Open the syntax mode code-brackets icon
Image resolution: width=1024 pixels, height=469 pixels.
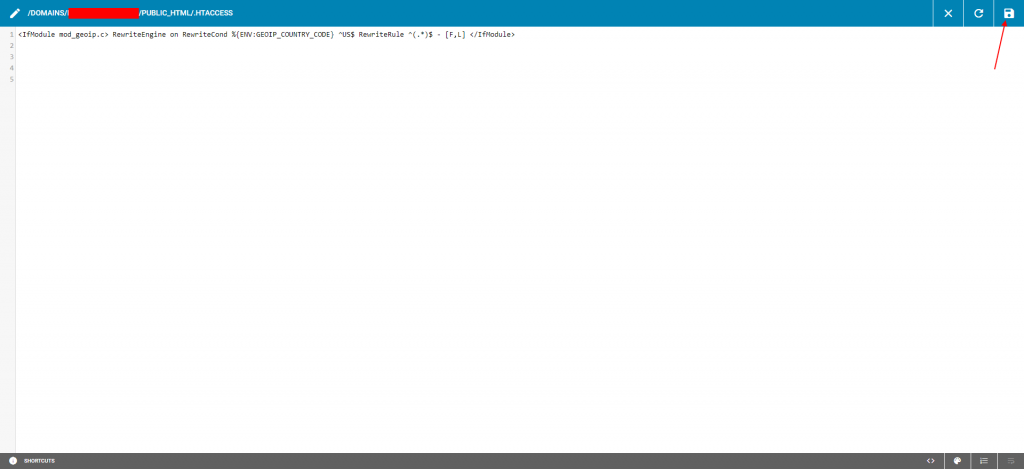931,461
